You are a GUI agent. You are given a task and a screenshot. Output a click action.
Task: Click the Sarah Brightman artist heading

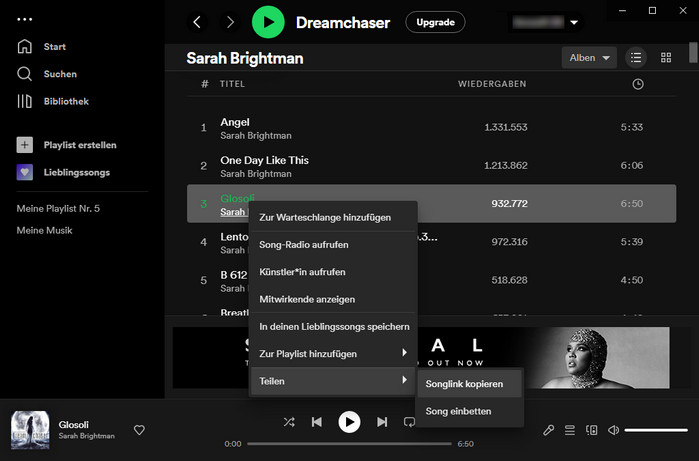(x=245, y=58)
